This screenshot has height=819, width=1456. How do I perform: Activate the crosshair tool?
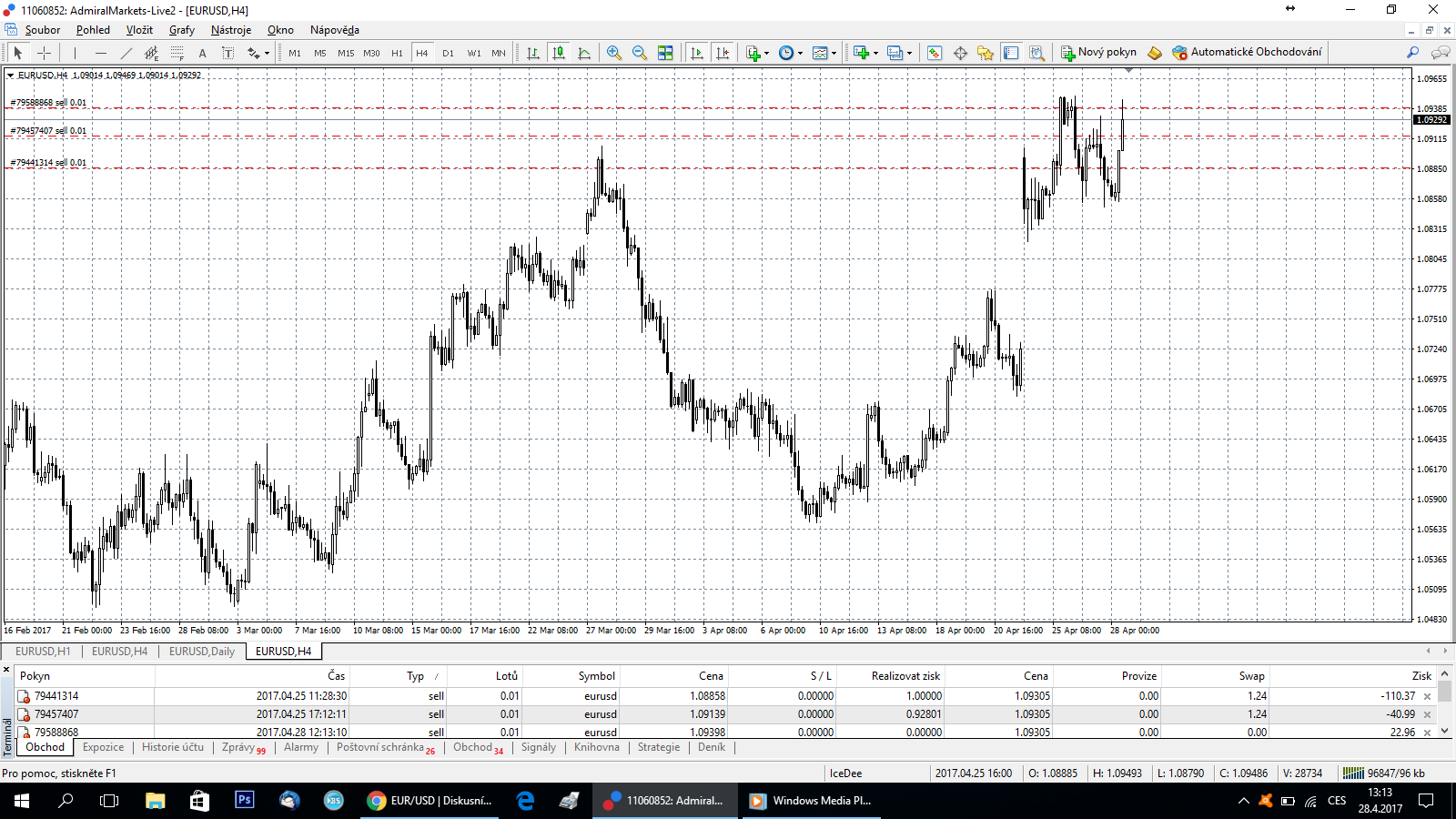coord(44,53)
